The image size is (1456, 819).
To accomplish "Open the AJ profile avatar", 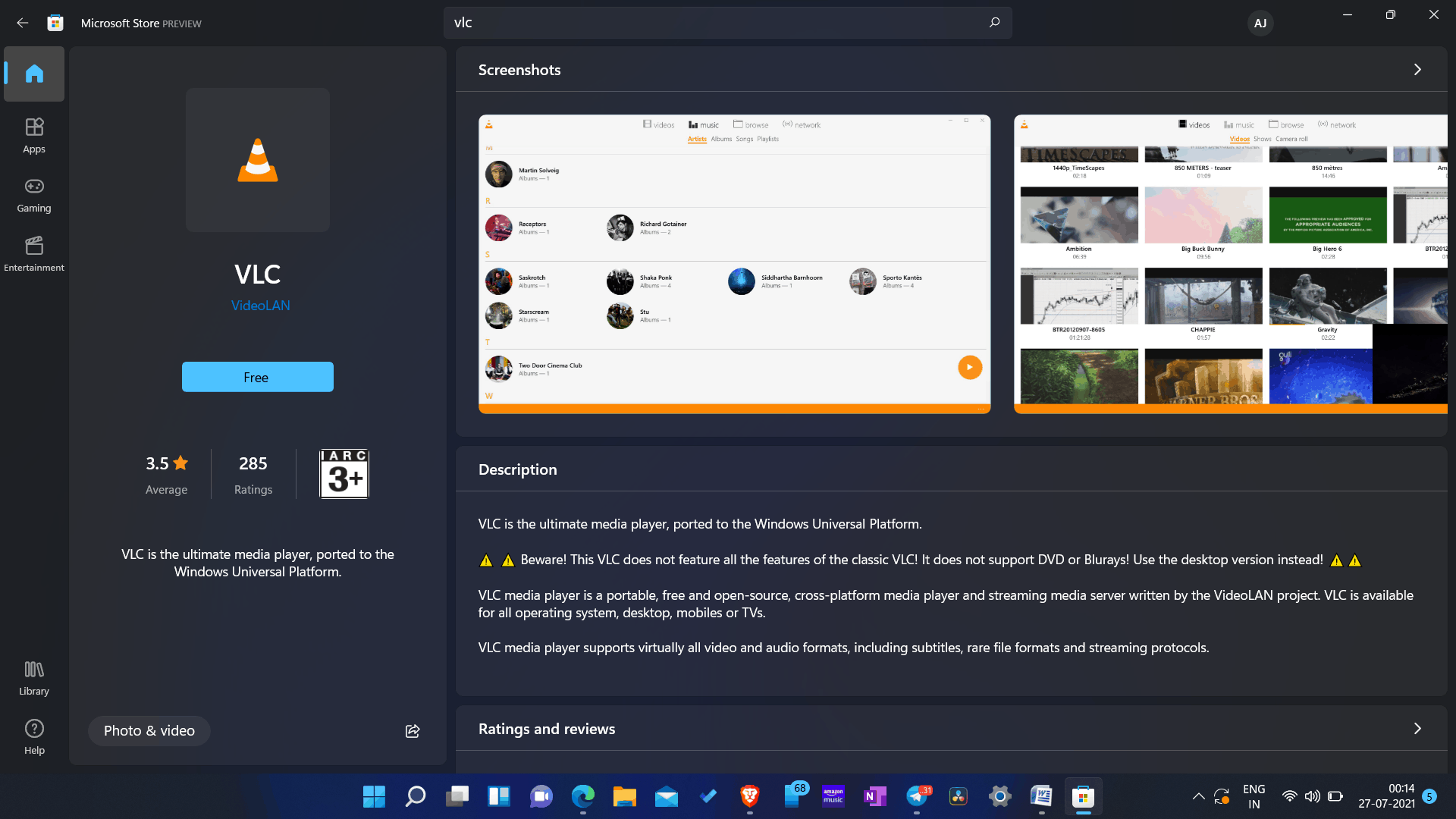I will tap(1260, 23).
